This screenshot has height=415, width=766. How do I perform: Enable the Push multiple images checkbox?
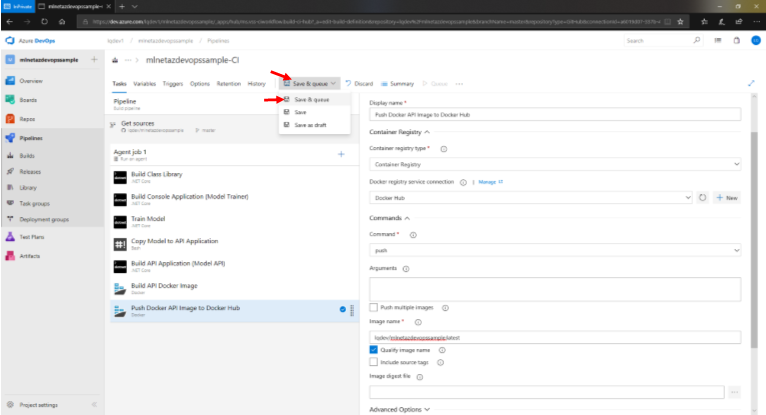click(374, 308)
